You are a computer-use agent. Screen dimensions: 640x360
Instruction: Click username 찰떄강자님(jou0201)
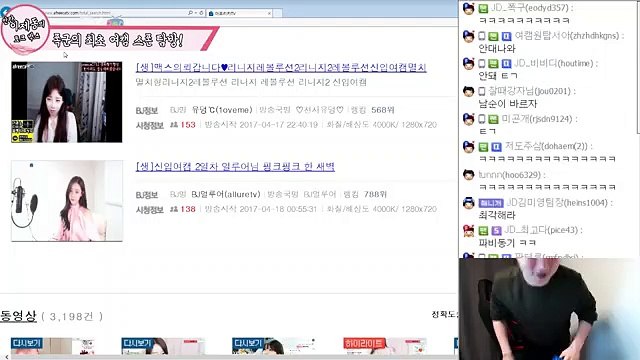point(529,91)
